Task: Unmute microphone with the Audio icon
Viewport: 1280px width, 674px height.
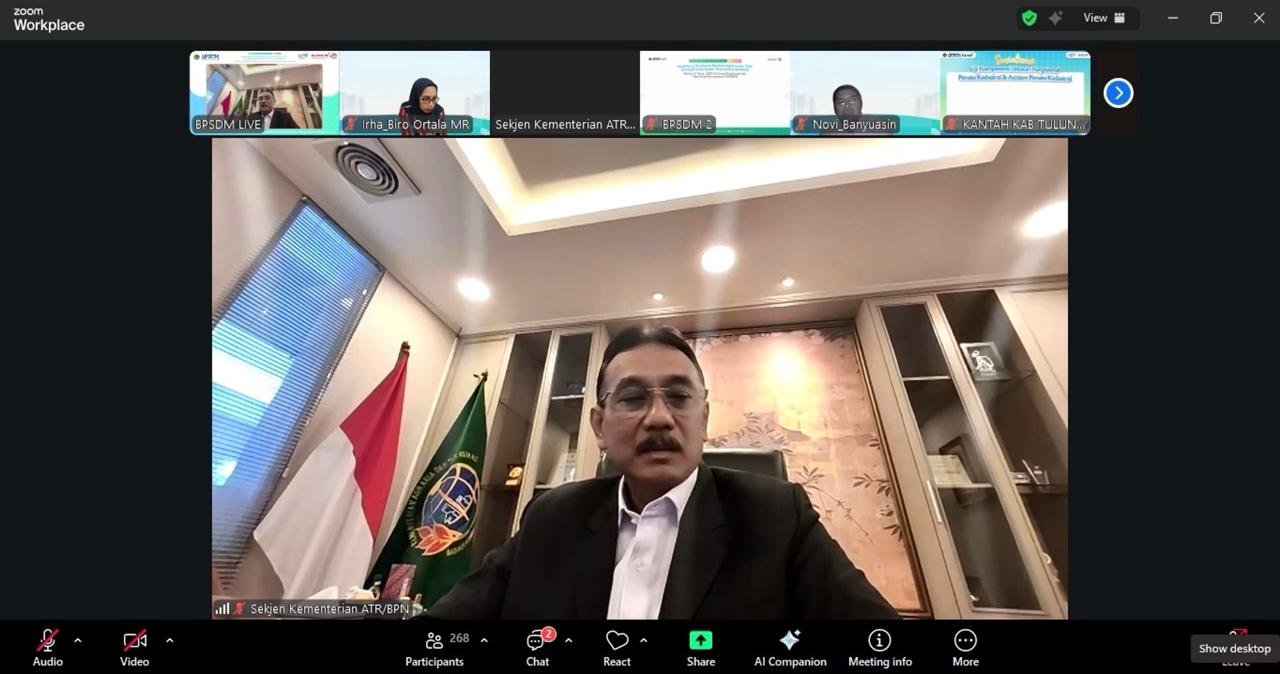Action: tap(47, 641)
